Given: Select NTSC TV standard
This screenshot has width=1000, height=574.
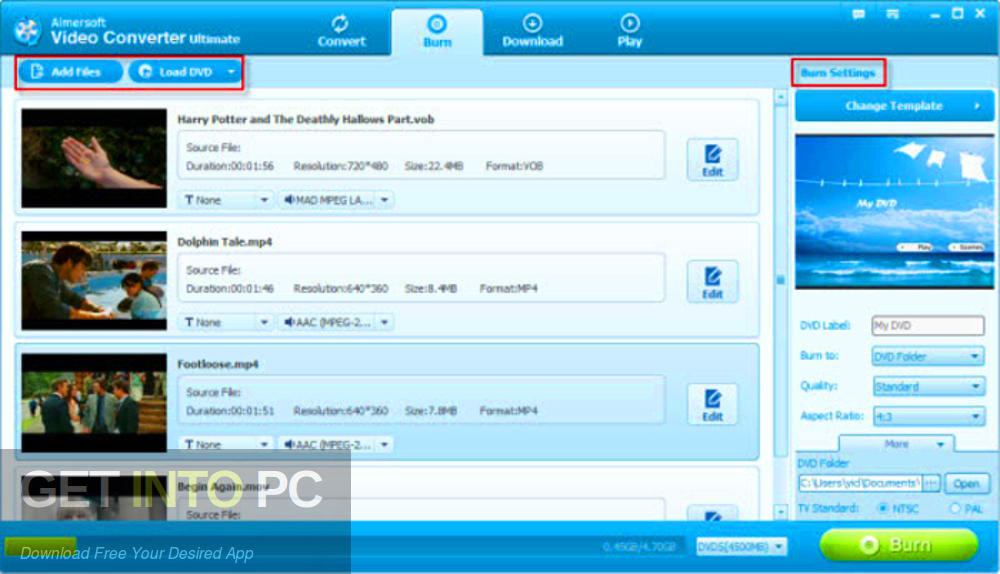Looking at the screenshot, I should pos(883,508).
